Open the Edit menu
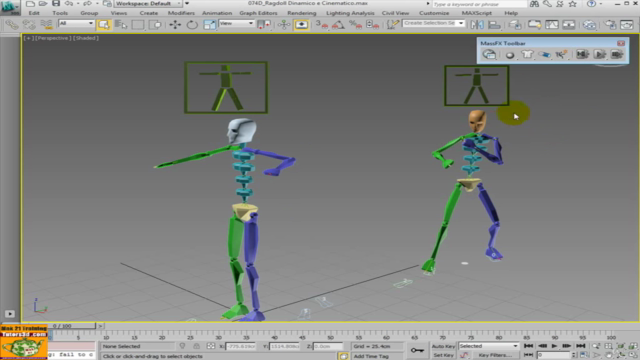 tap(34, 13)
